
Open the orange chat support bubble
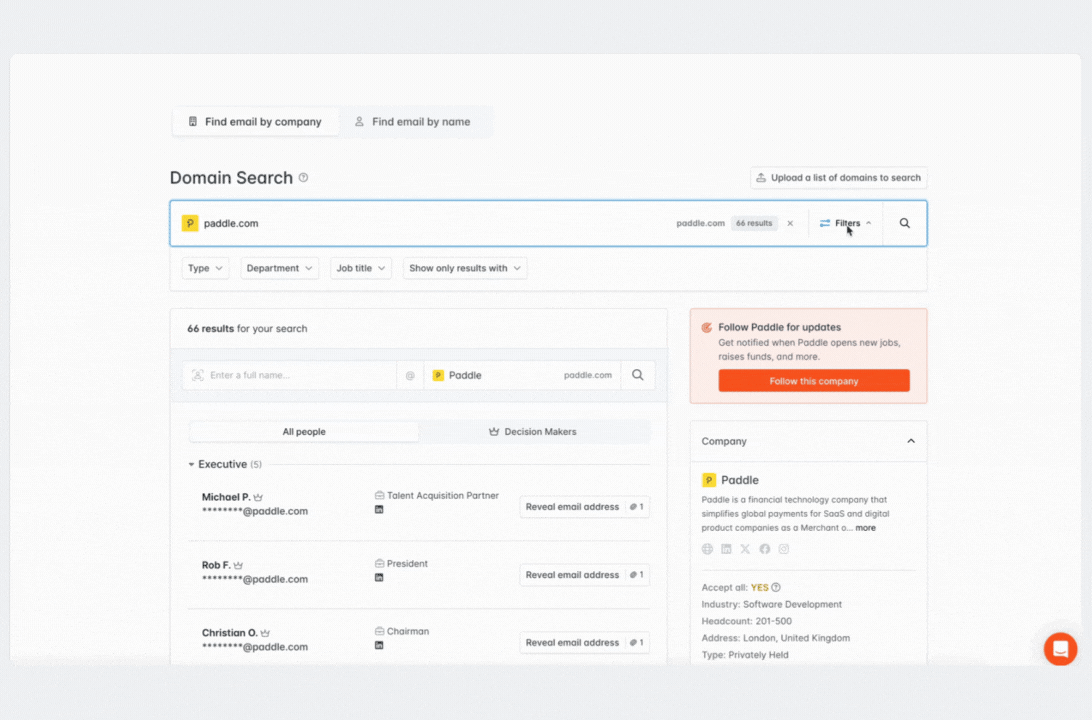(1060, 649)
